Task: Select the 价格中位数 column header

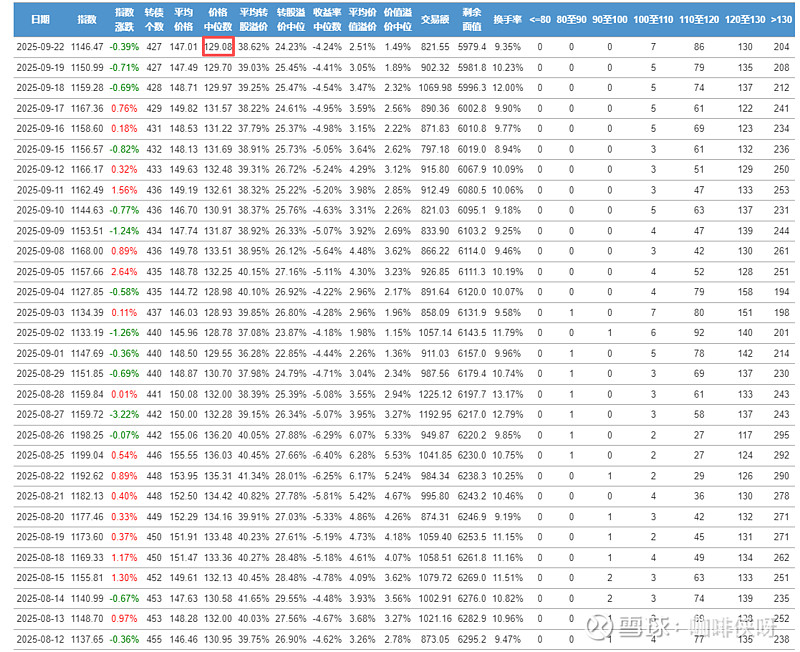Action: 217,20
